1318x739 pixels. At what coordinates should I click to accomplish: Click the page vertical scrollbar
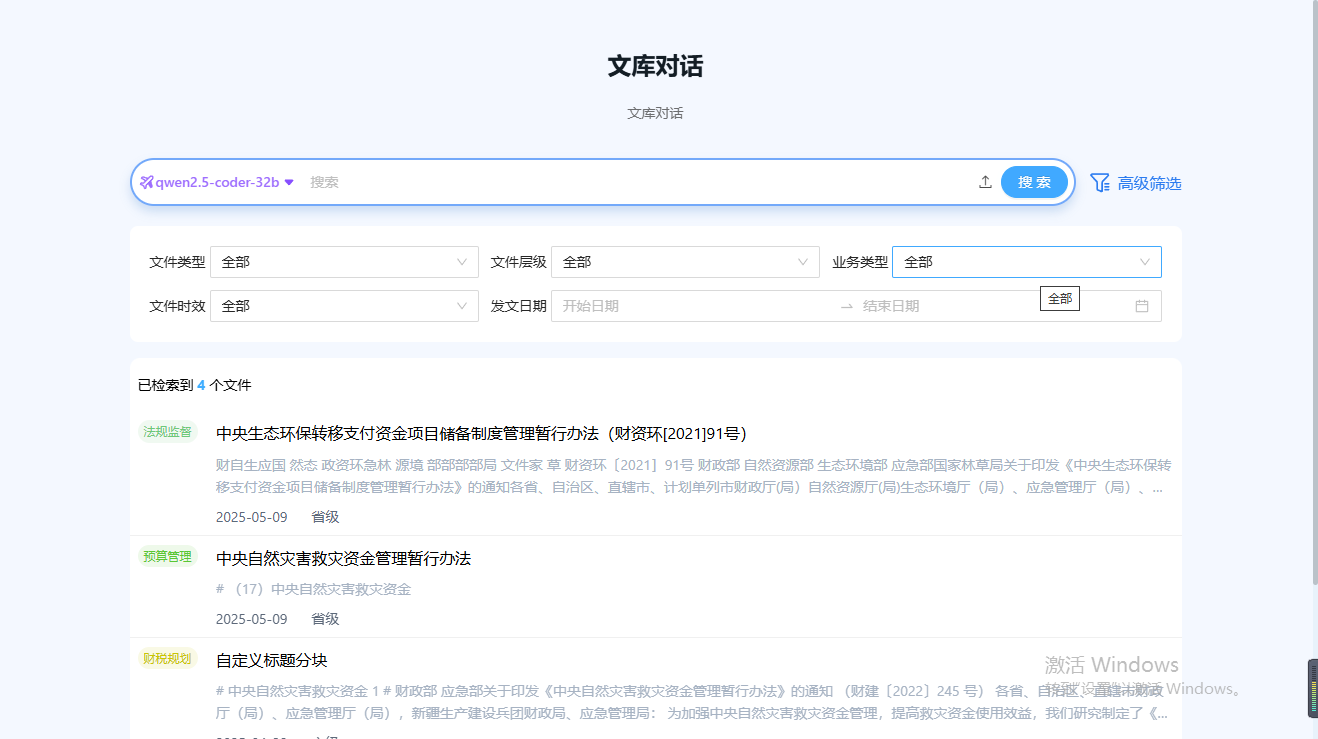coord(1312,300)
